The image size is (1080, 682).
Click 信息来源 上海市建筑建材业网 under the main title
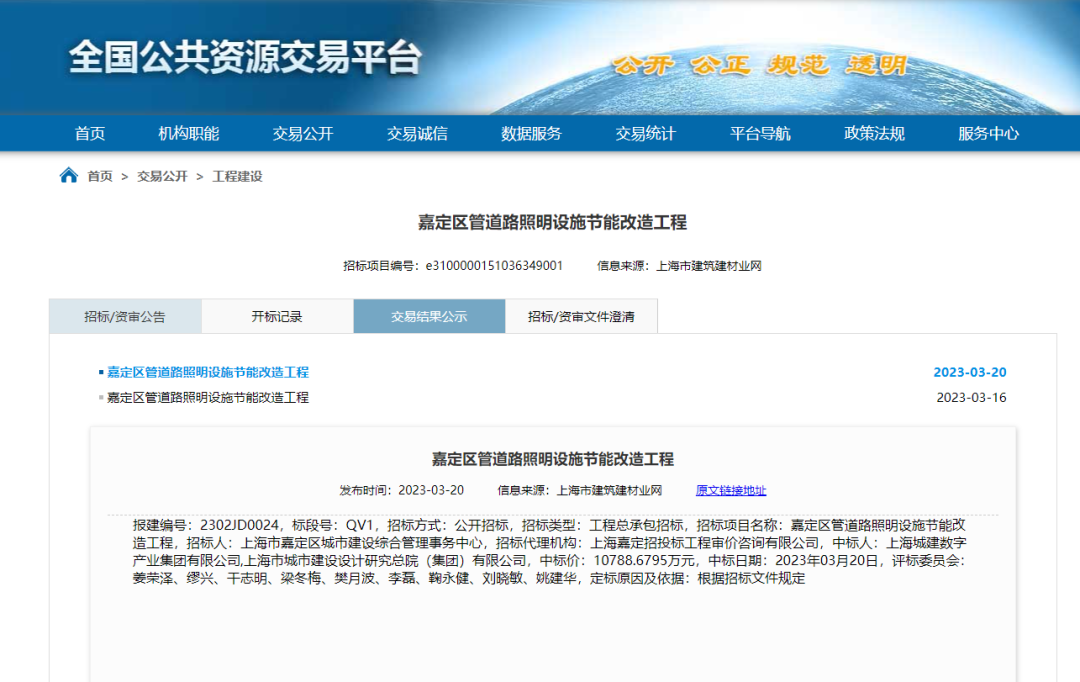tap(679, 266)
